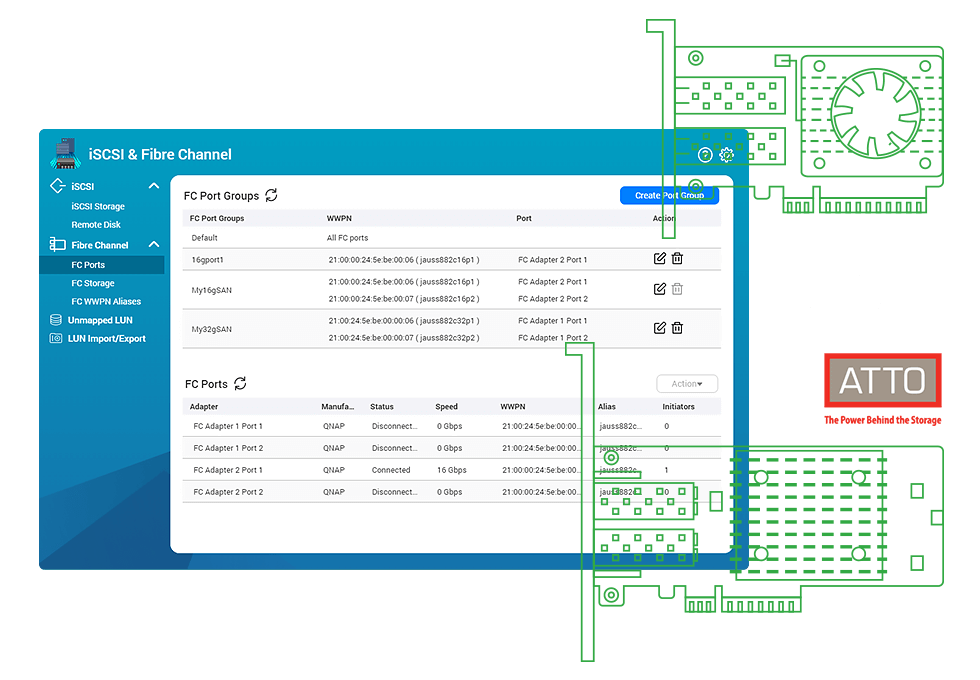Go to iSCSI Storage
Screen dimensions: 980x680
coord(98,206)
